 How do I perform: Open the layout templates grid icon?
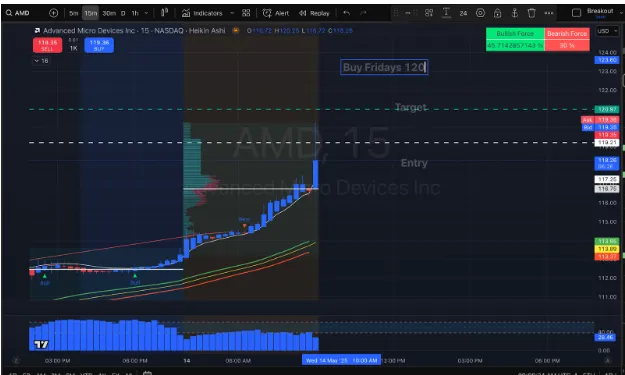click(x=246, y=13)
